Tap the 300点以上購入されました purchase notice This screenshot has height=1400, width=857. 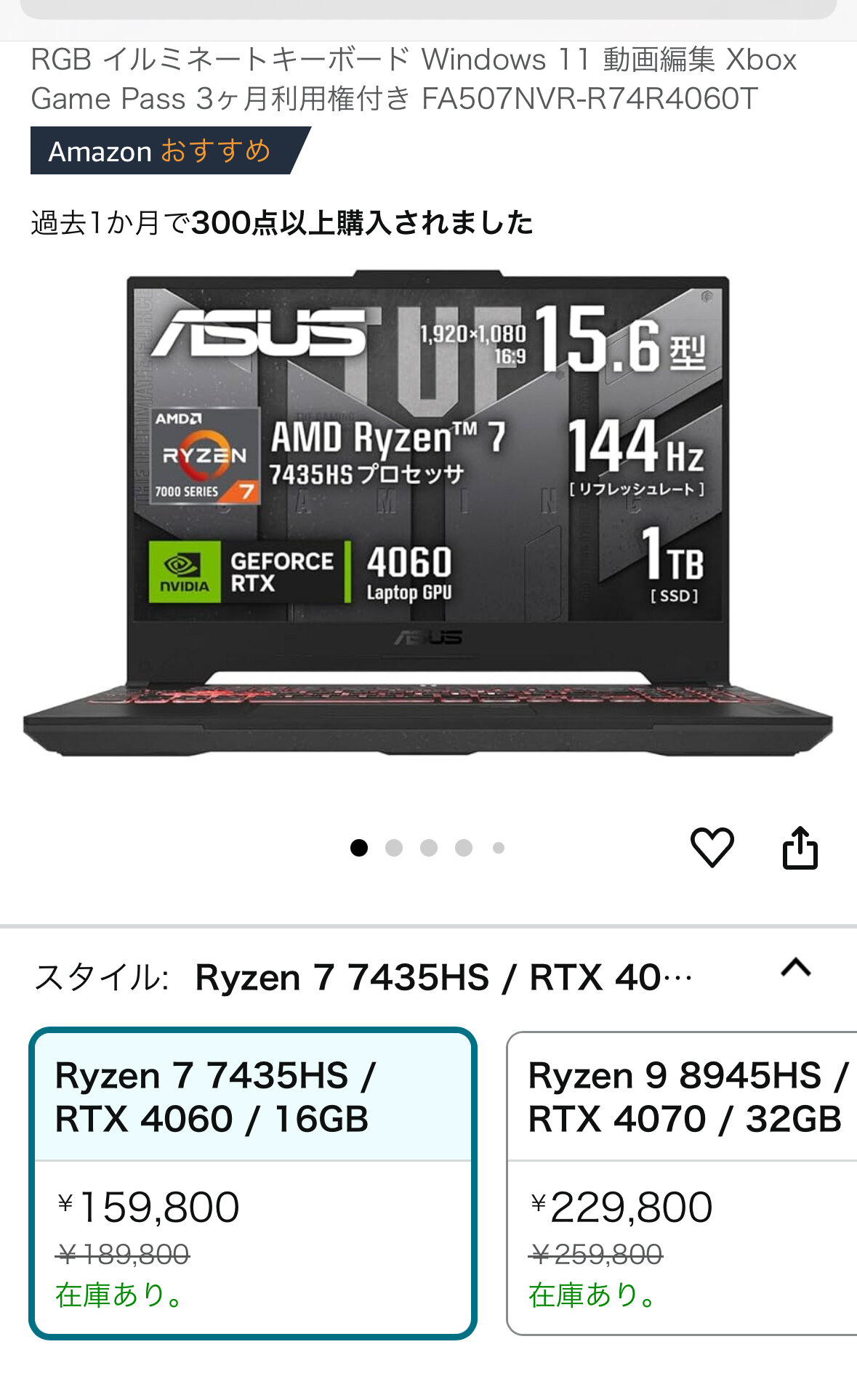coord(282,222)
